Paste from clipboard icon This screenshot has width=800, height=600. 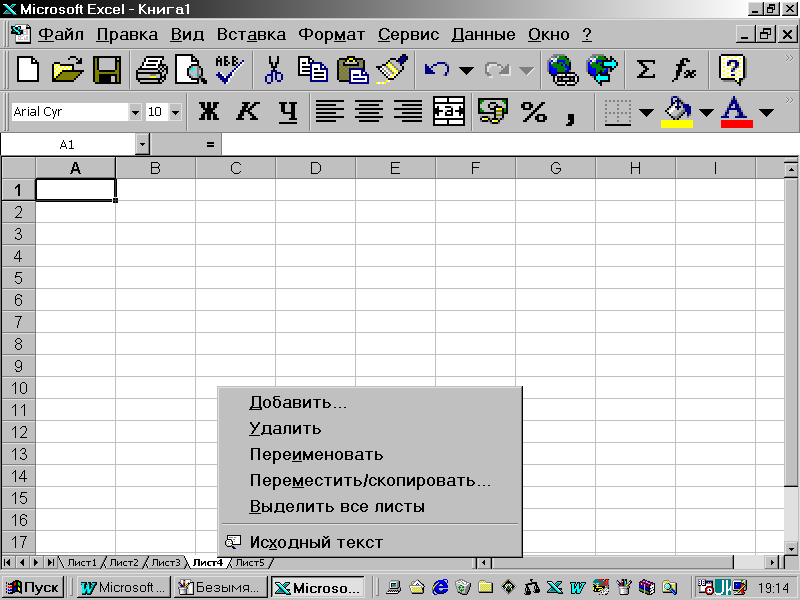[x=352, y=69]
